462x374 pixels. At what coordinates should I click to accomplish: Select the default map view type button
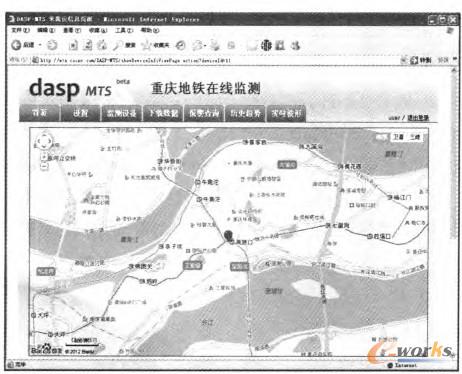click(x=382, y=137)
